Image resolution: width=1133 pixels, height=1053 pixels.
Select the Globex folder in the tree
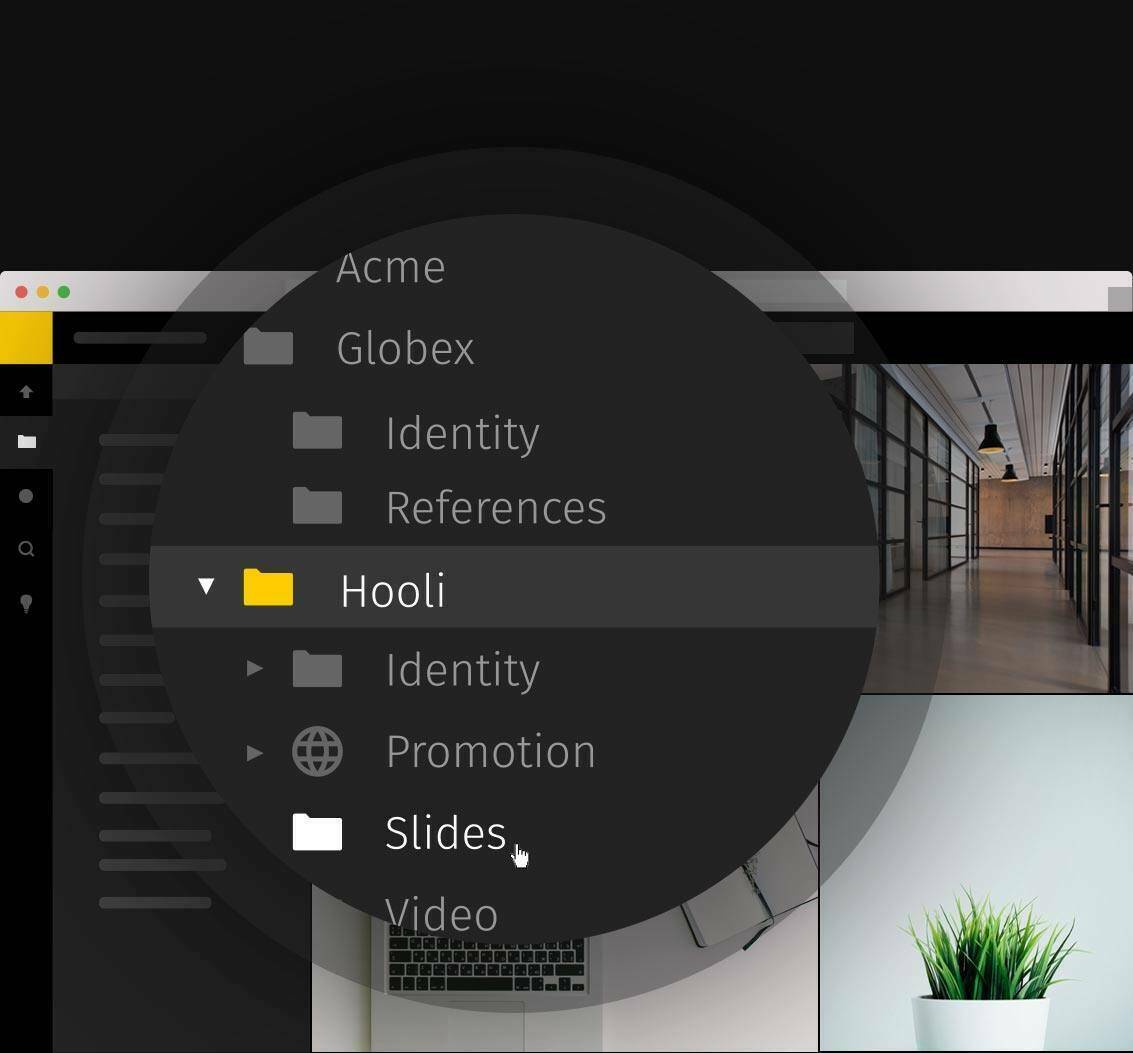click(405, 349)
